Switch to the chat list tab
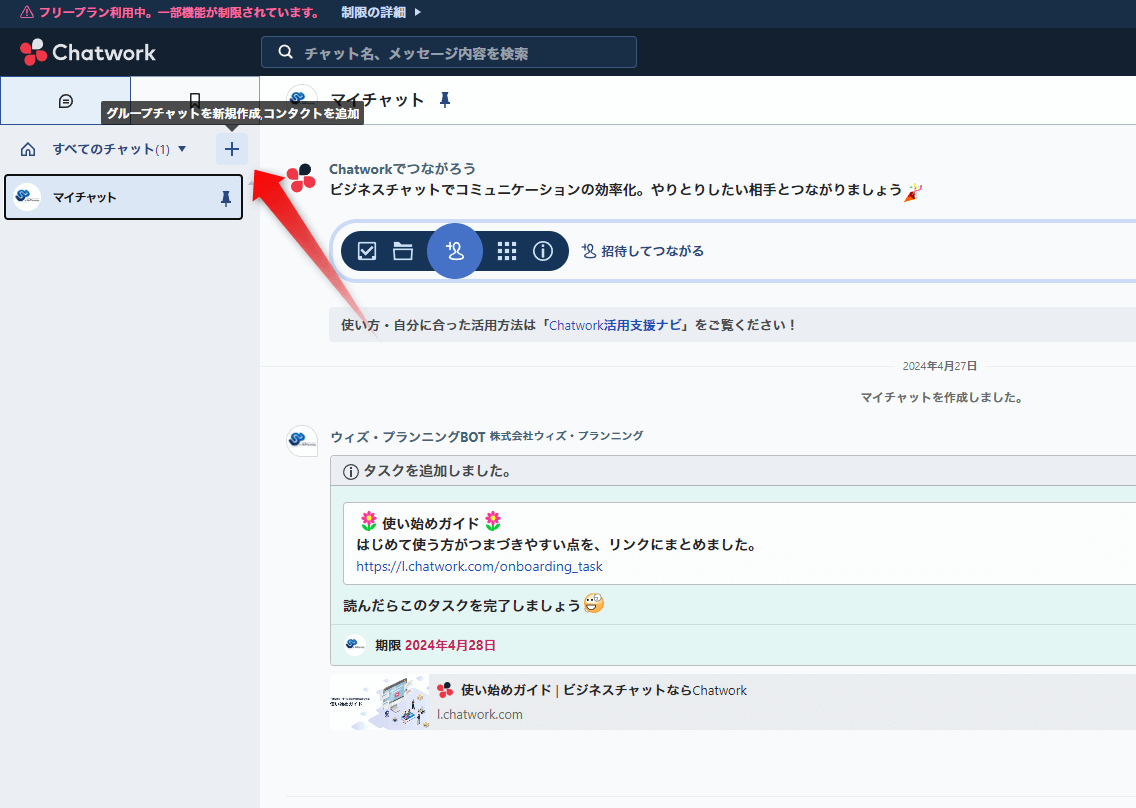The width and height of the screenshot is (1136, 808). click(65, 101)
